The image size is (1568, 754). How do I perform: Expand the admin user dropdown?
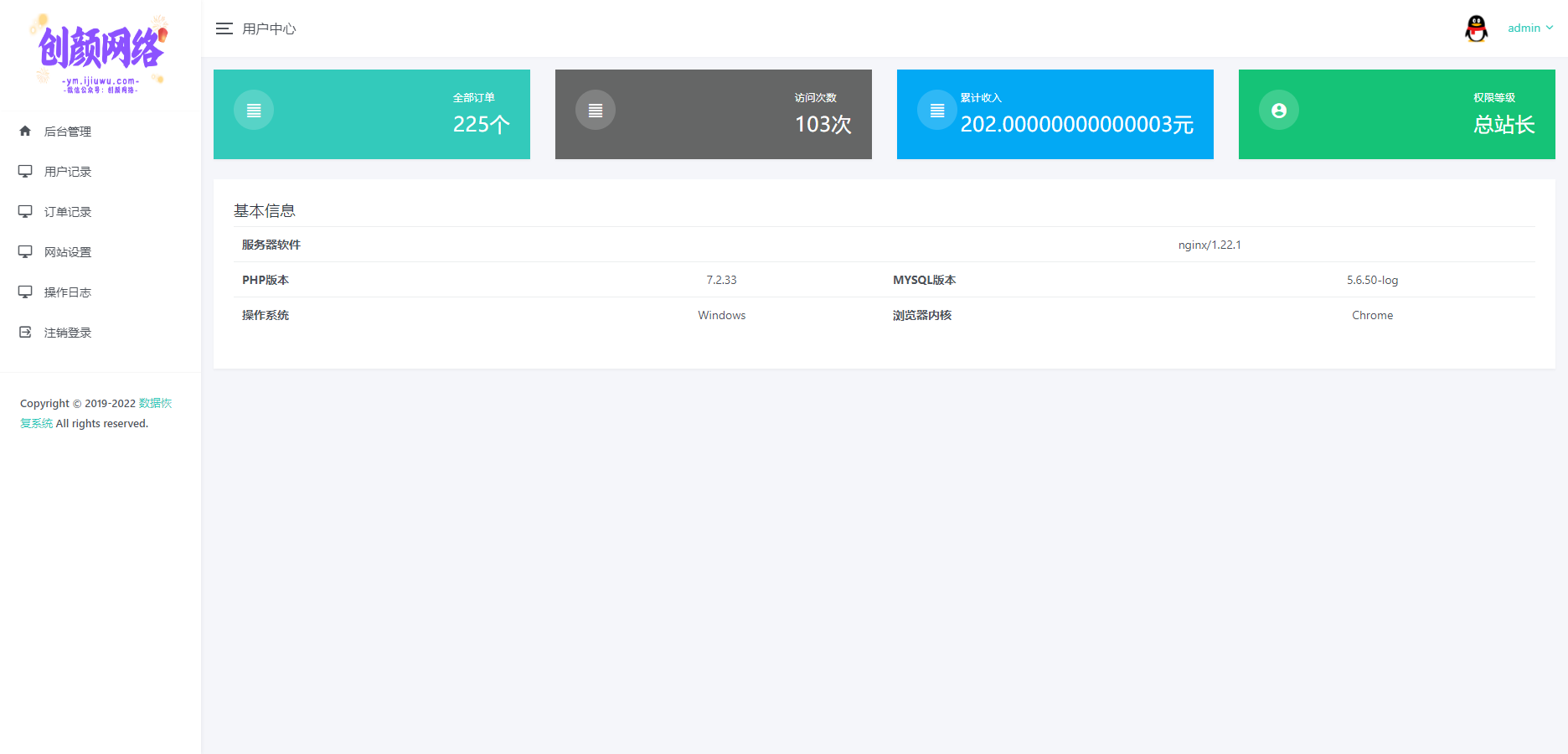[1530, 28]
